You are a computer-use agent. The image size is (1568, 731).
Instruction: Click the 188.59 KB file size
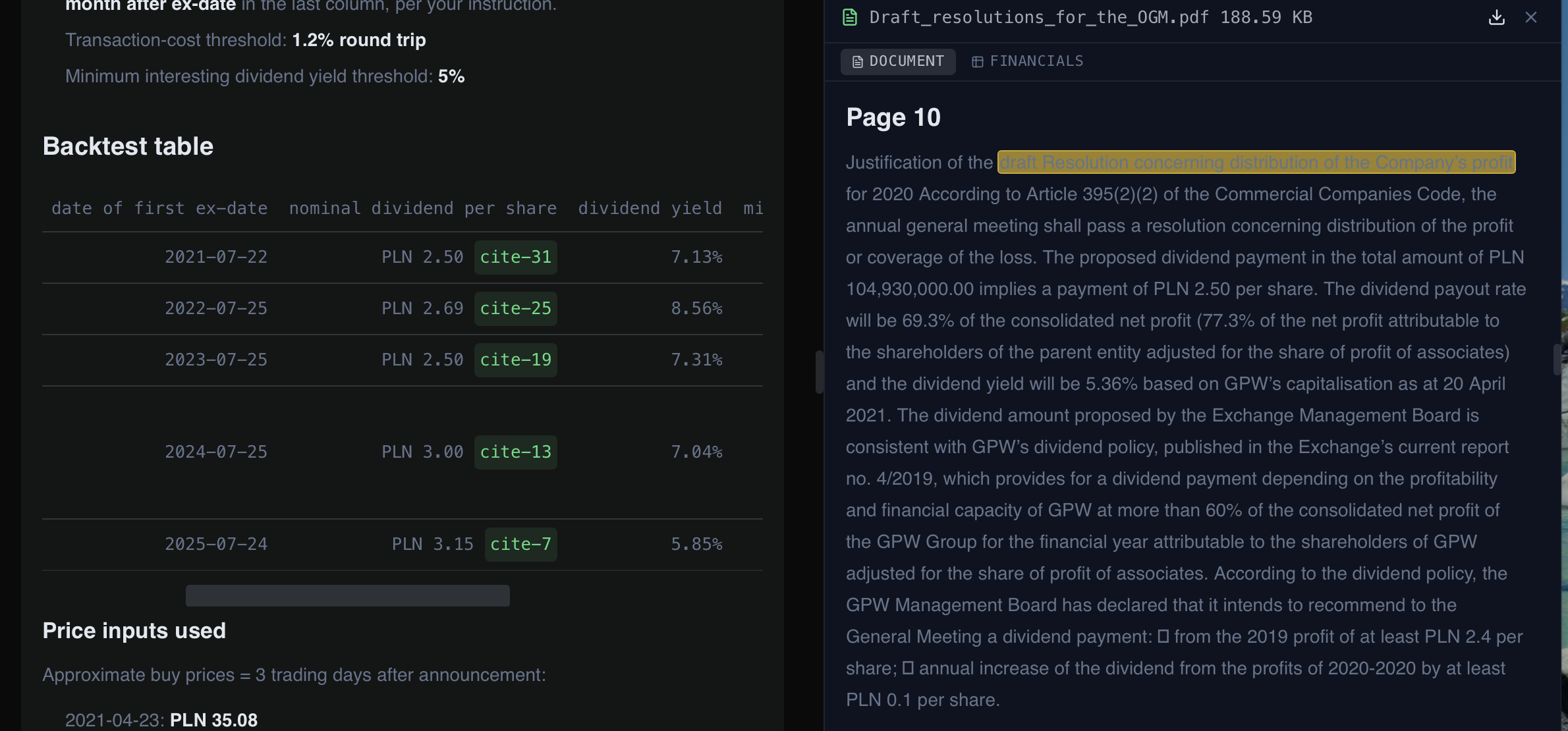tap(1266, 18)
